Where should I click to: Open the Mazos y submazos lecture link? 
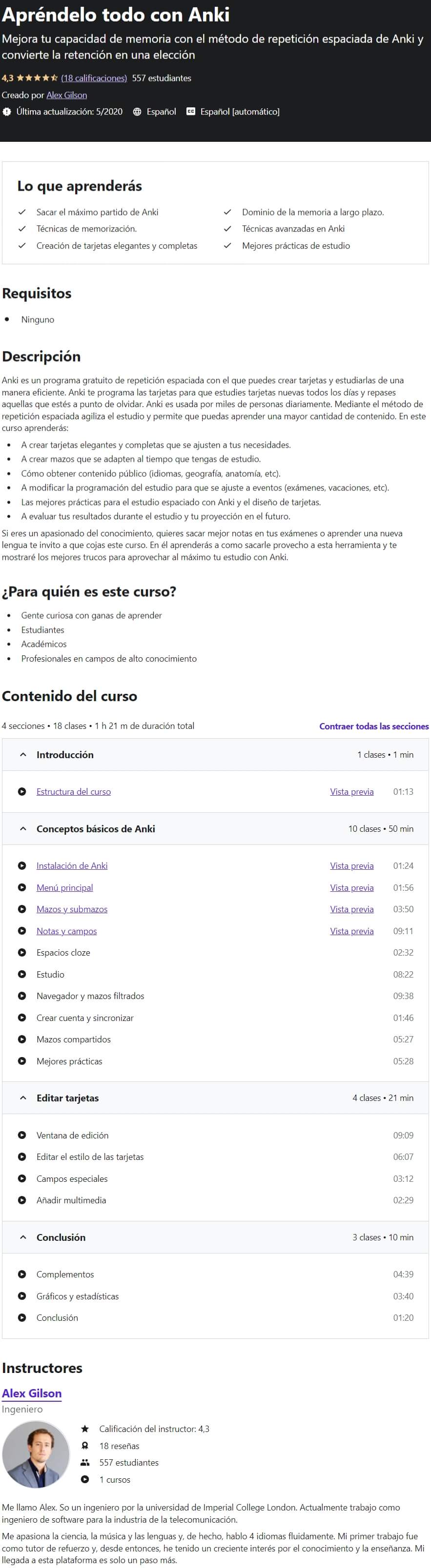pyautogui.click(x=72, y=909)
